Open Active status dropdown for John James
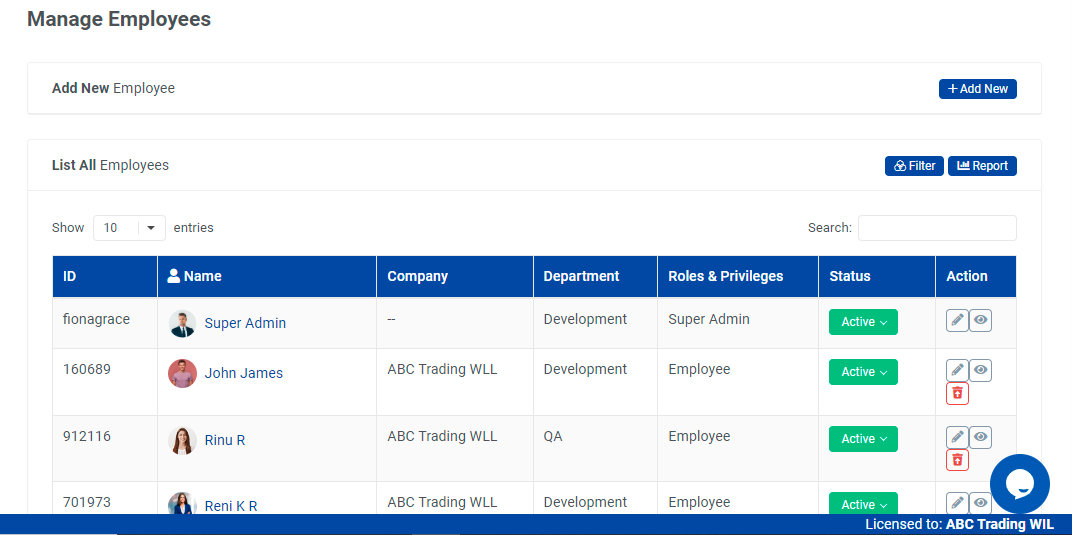The width and height of the screenshot is (1072, 535). (x=863, y=372)
